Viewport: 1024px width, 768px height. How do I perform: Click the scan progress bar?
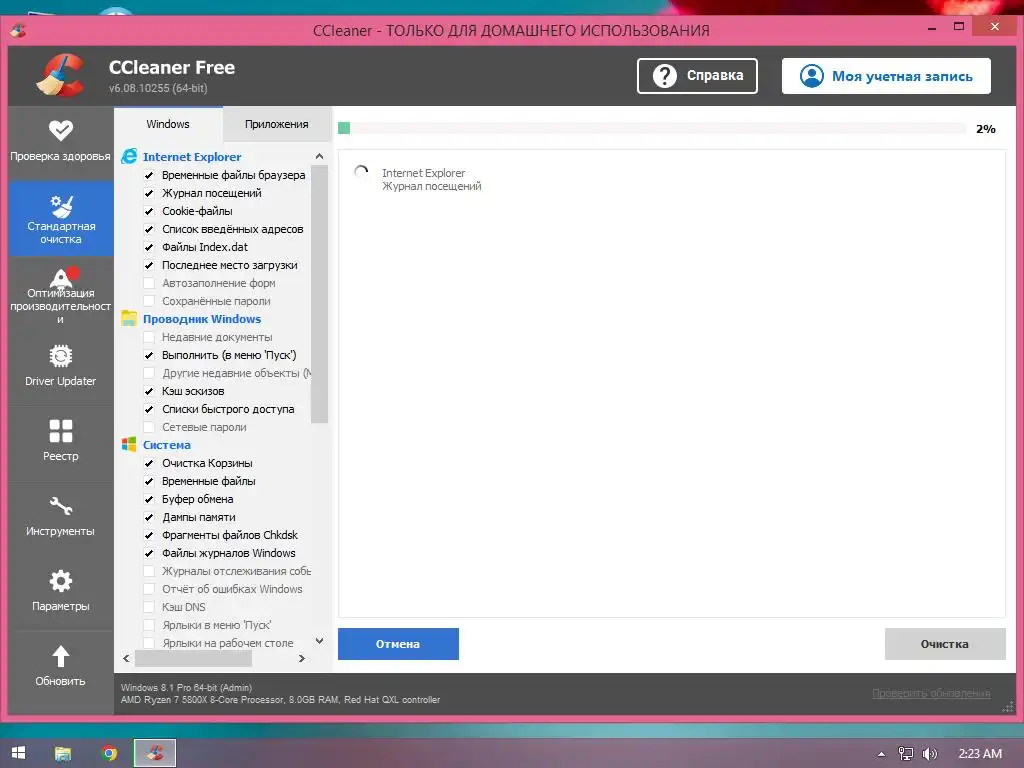652,128
